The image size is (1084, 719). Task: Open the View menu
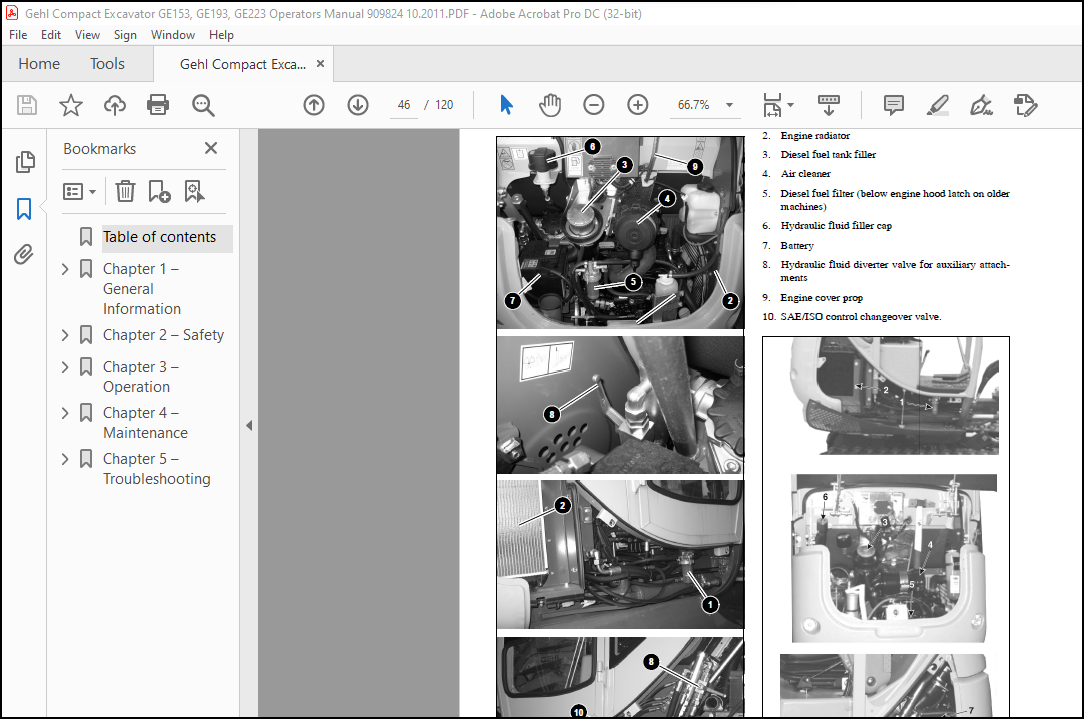87,35
